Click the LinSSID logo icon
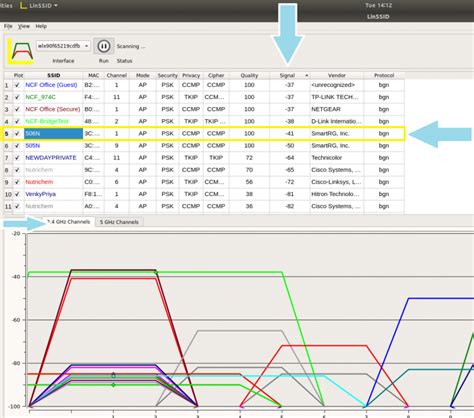The width and height of the screenshot is (474, 418). coord(21,51)
